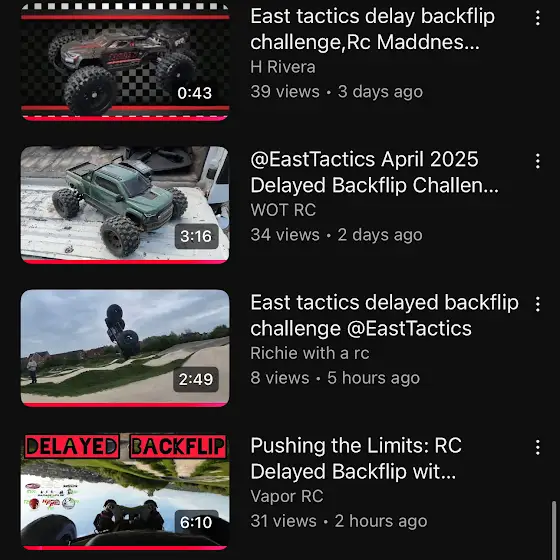Open the DELAYED BACKFLIP thumbnail video
The image size is (560, 560).
(125, 491)
